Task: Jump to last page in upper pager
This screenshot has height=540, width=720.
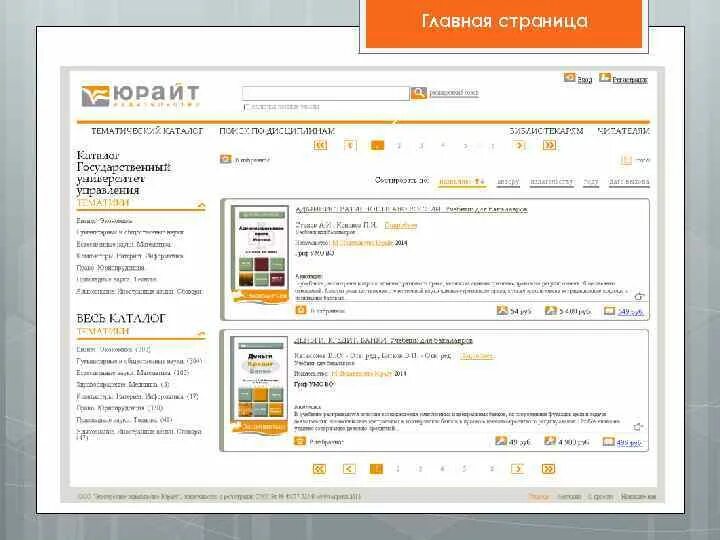Action: 549,145
